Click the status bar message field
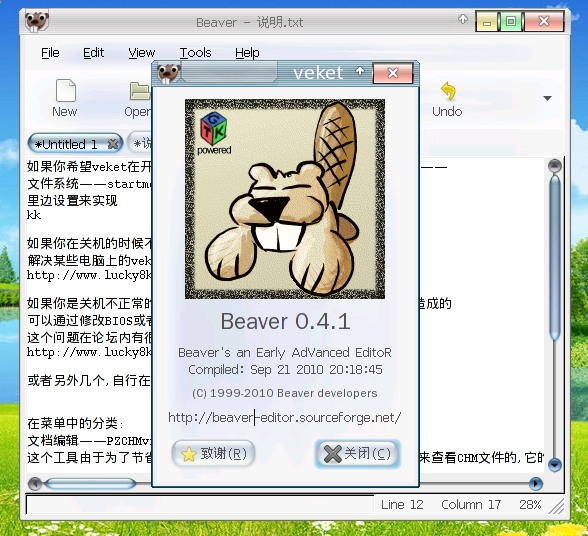 coord(200,505)
